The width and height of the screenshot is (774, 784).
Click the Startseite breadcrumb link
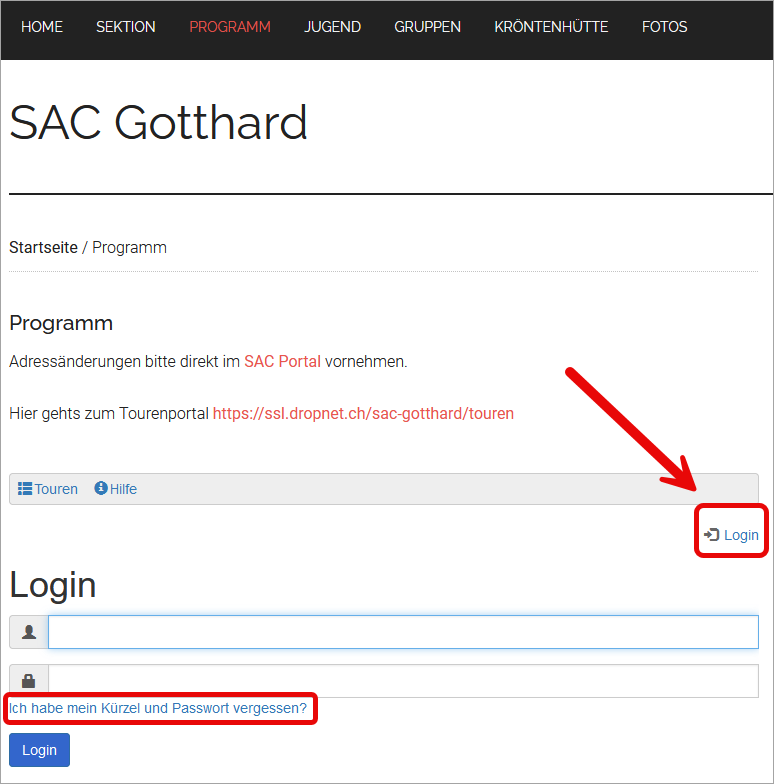pos(44,248)
